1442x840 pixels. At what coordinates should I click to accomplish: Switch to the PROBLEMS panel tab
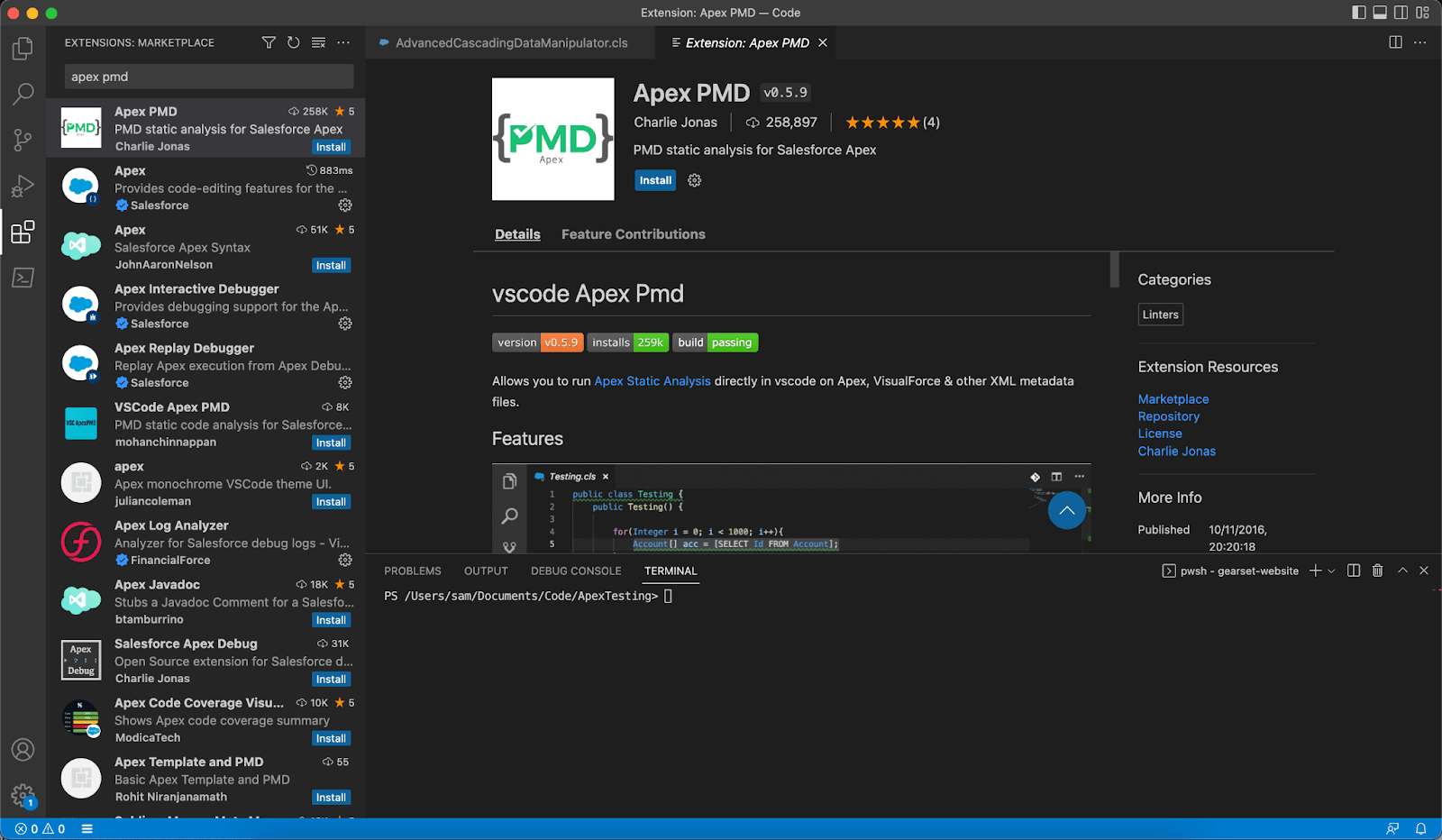(412, 571)
